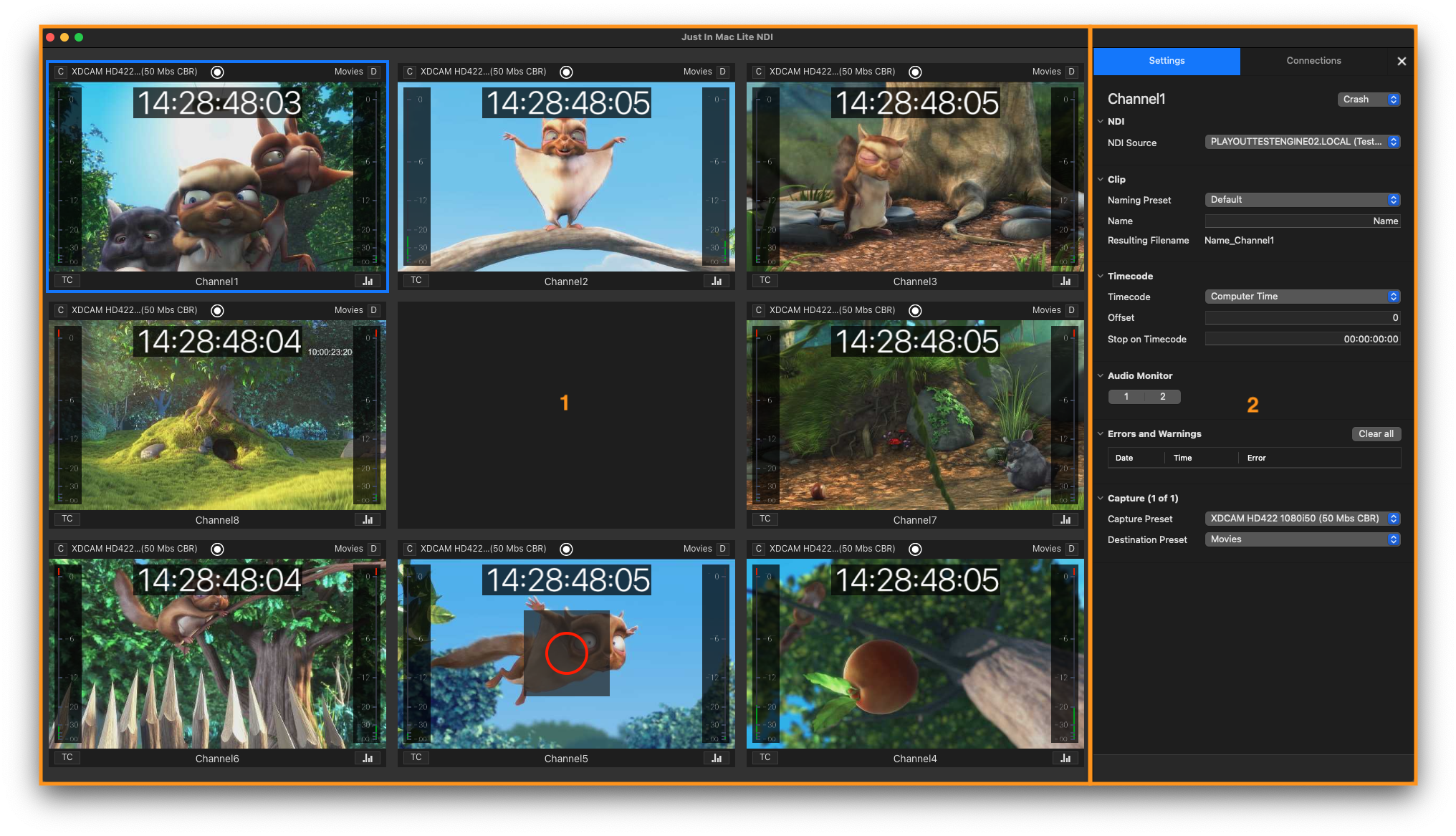Click the Stop on Timecode field
The height and width of the screenshot is (836, 1456).
[x=1303, y=339]
